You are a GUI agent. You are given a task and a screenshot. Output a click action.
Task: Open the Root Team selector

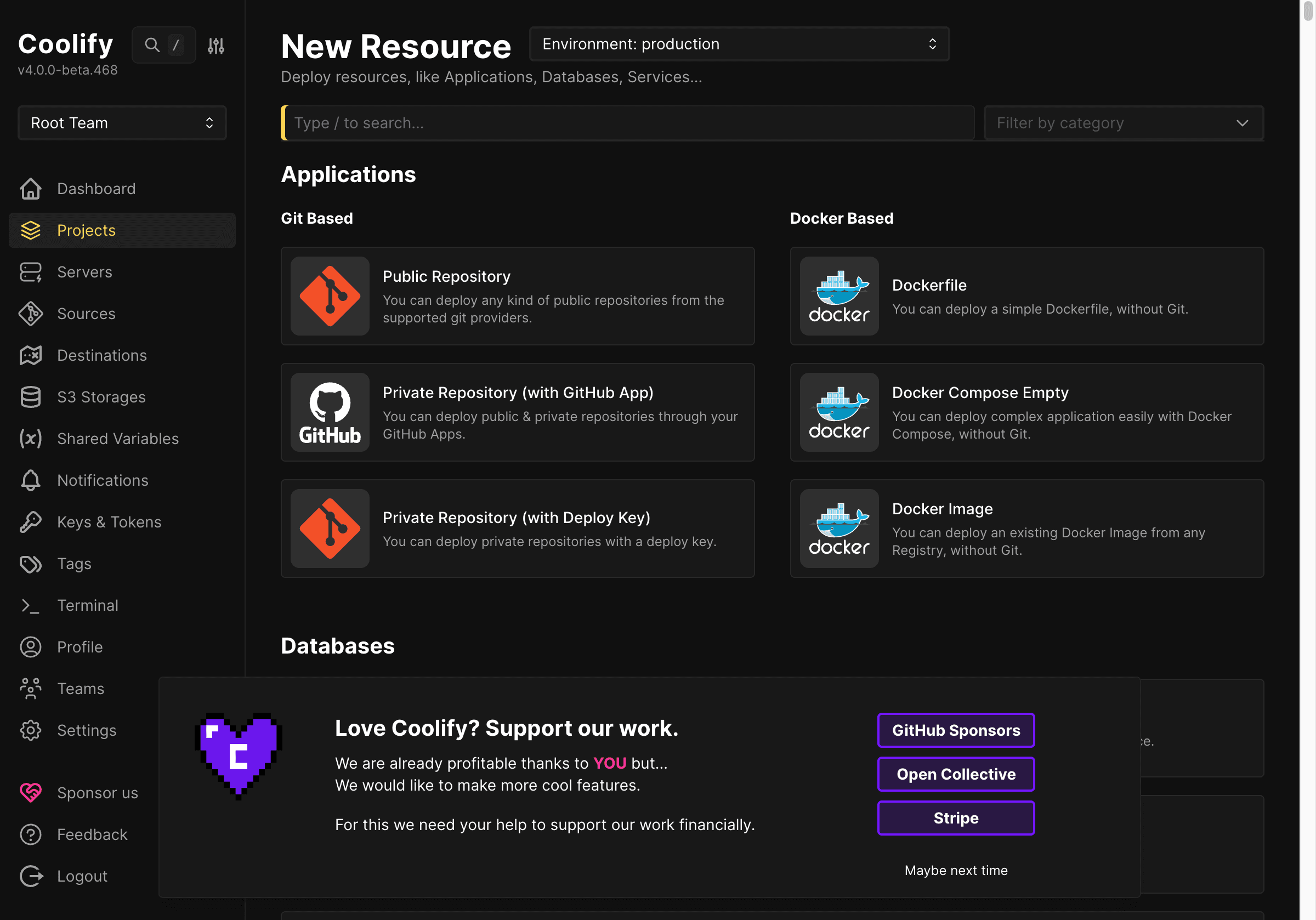(122, 123)
